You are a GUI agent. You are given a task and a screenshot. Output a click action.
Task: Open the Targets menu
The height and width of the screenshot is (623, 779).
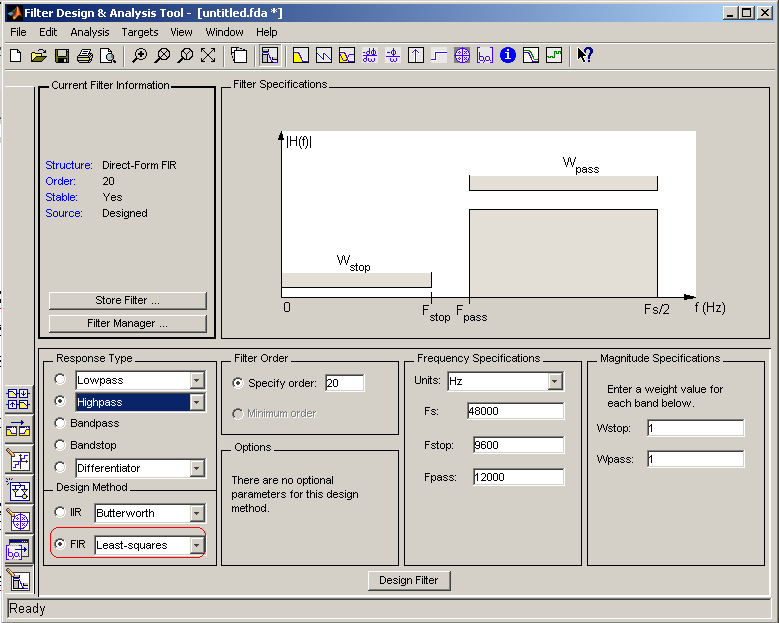(140, 32)
